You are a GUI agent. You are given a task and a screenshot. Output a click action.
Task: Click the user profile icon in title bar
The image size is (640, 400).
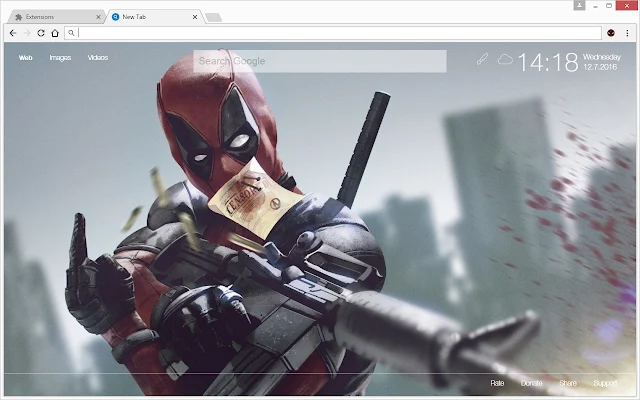coord(579,5)
